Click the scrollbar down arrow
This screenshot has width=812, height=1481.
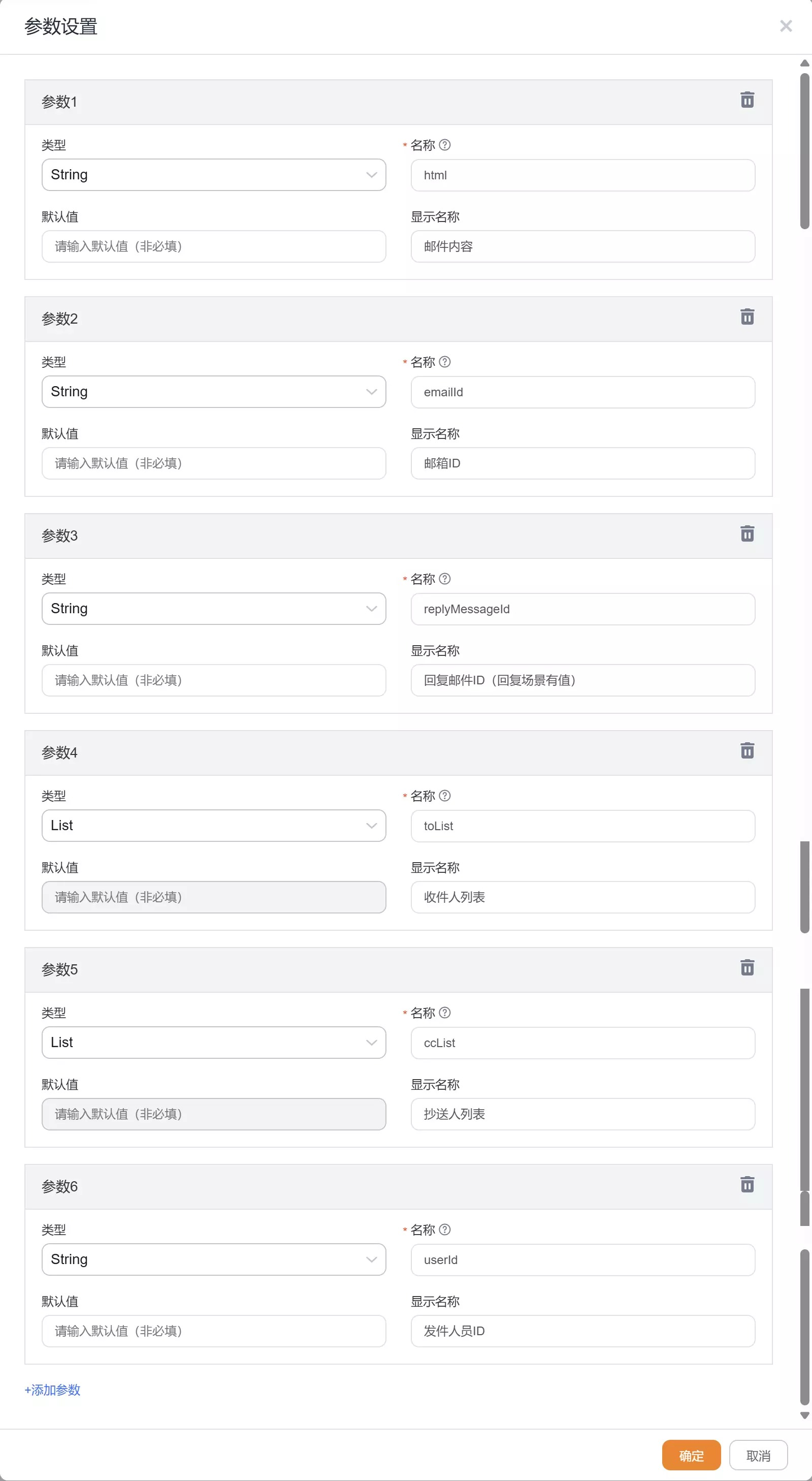804,1415
